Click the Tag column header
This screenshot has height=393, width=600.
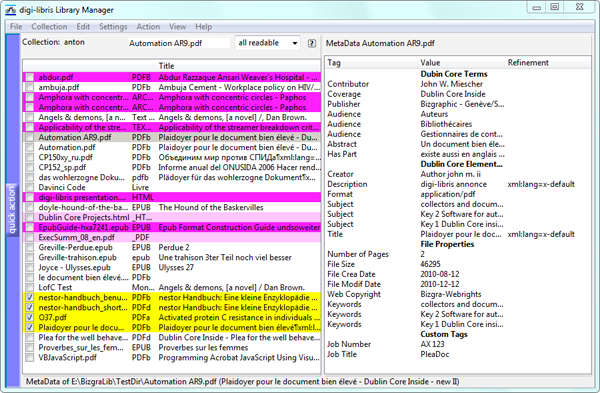(x=334, y=63)
